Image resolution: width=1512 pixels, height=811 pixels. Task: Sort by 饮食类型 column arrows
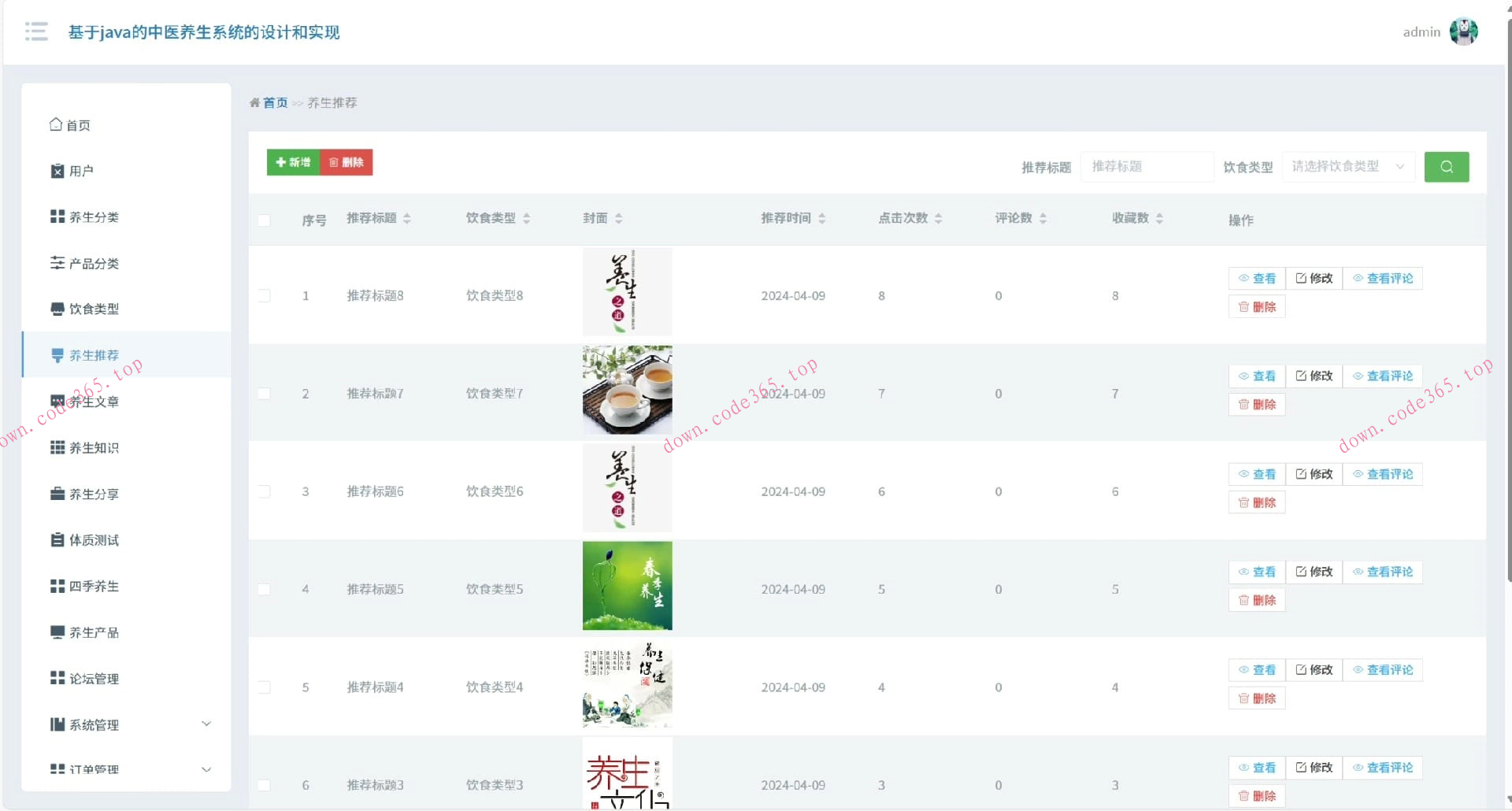tap(527, 219)
